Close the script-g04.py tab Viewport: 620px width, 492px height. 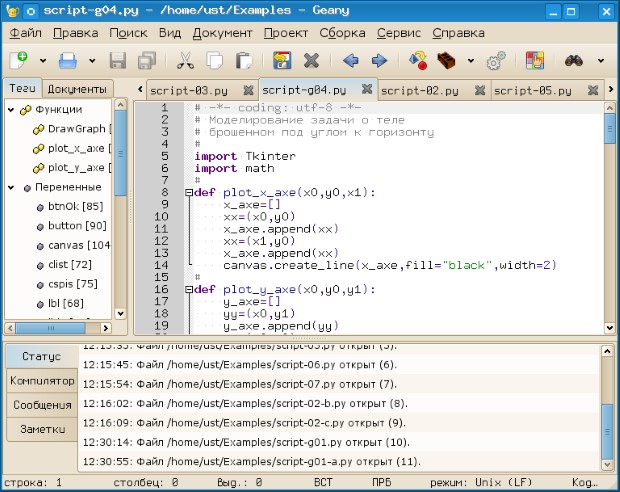pos(367,89)
